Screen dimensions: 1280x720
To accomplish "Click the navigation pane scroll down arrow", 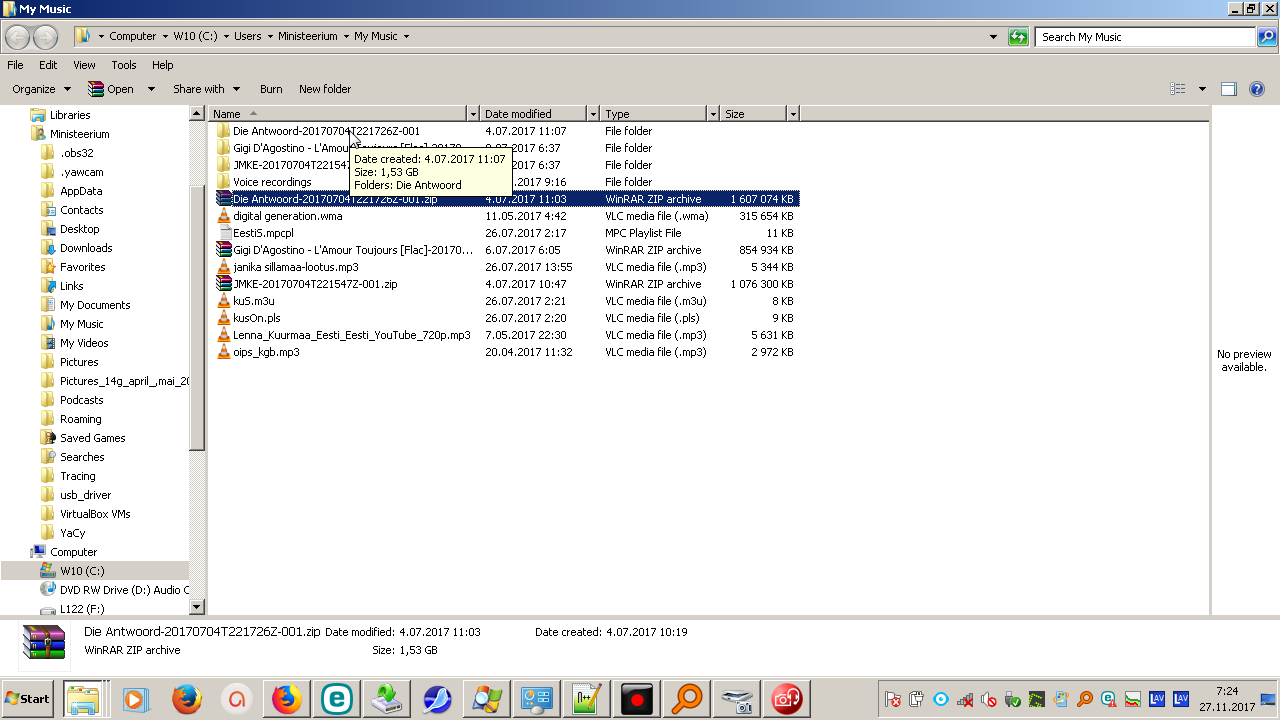I will 196,606.
